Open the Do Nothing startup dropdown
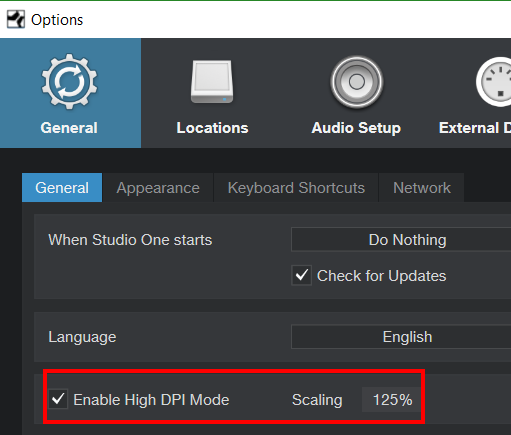This screenshot has height=435, width=511. pos(401,239)
